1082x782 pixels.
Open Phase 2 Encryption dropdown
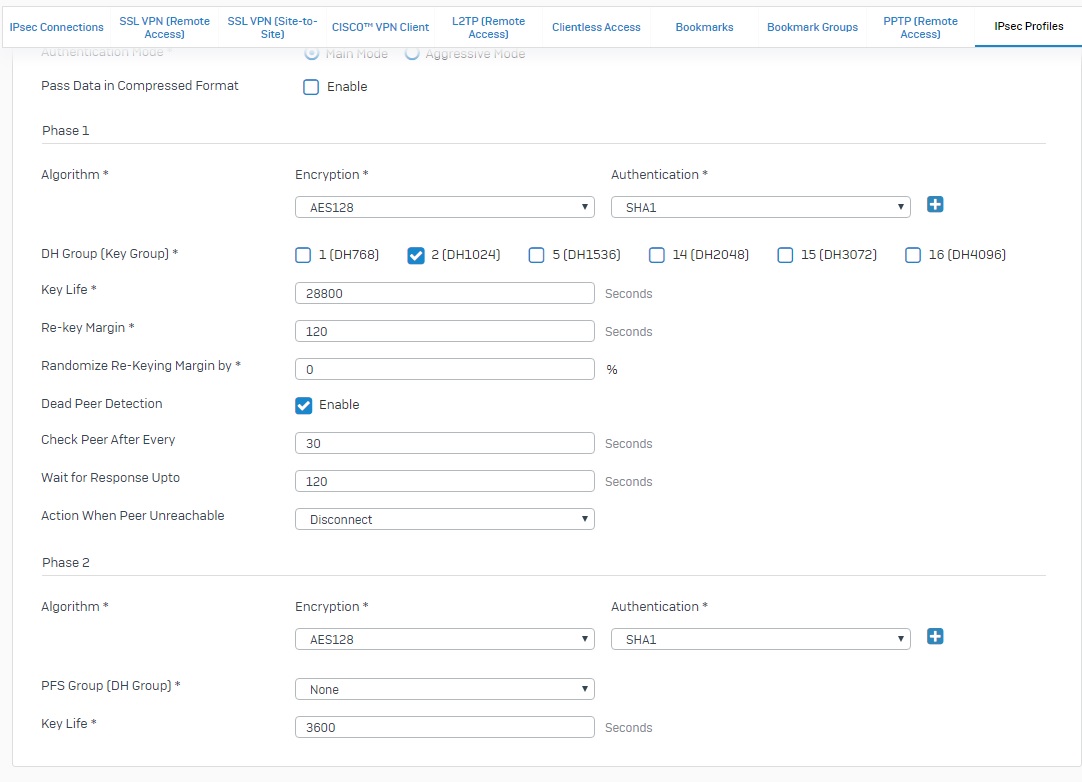click(x=445, y=639)
